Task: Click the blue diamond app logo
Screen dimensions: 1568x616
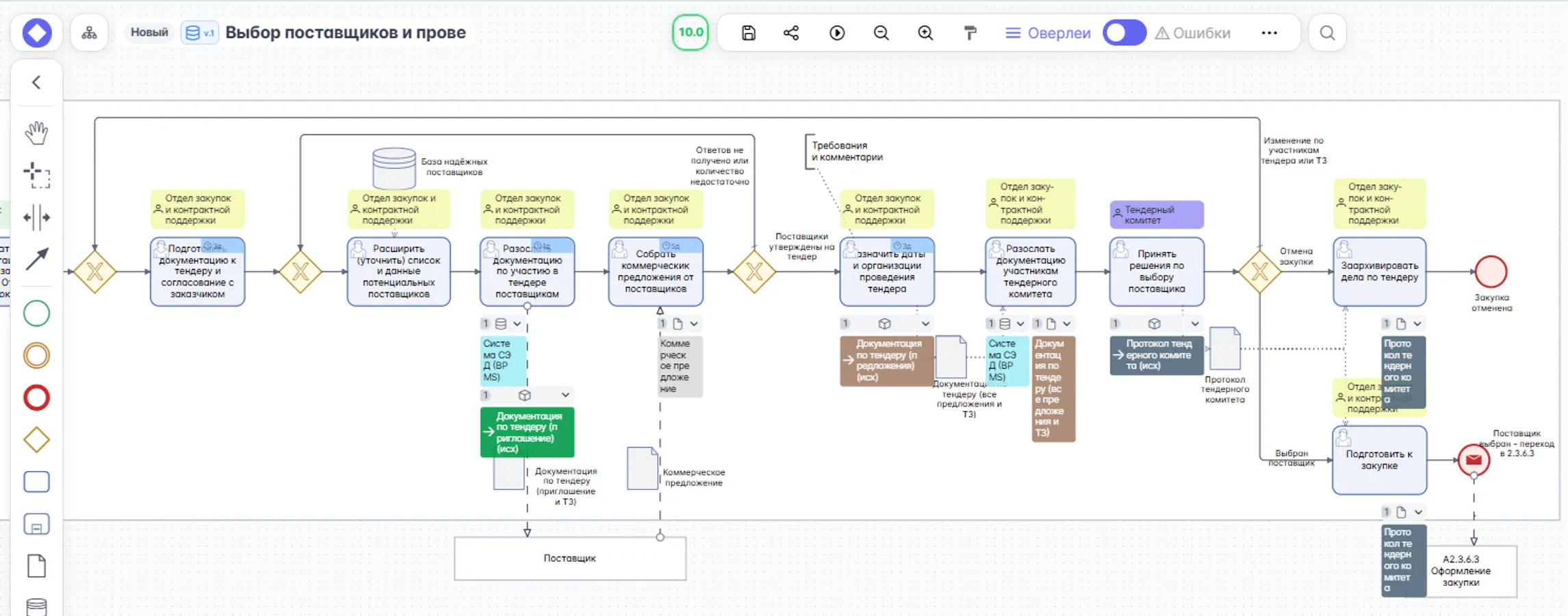Action: point(37,33)
